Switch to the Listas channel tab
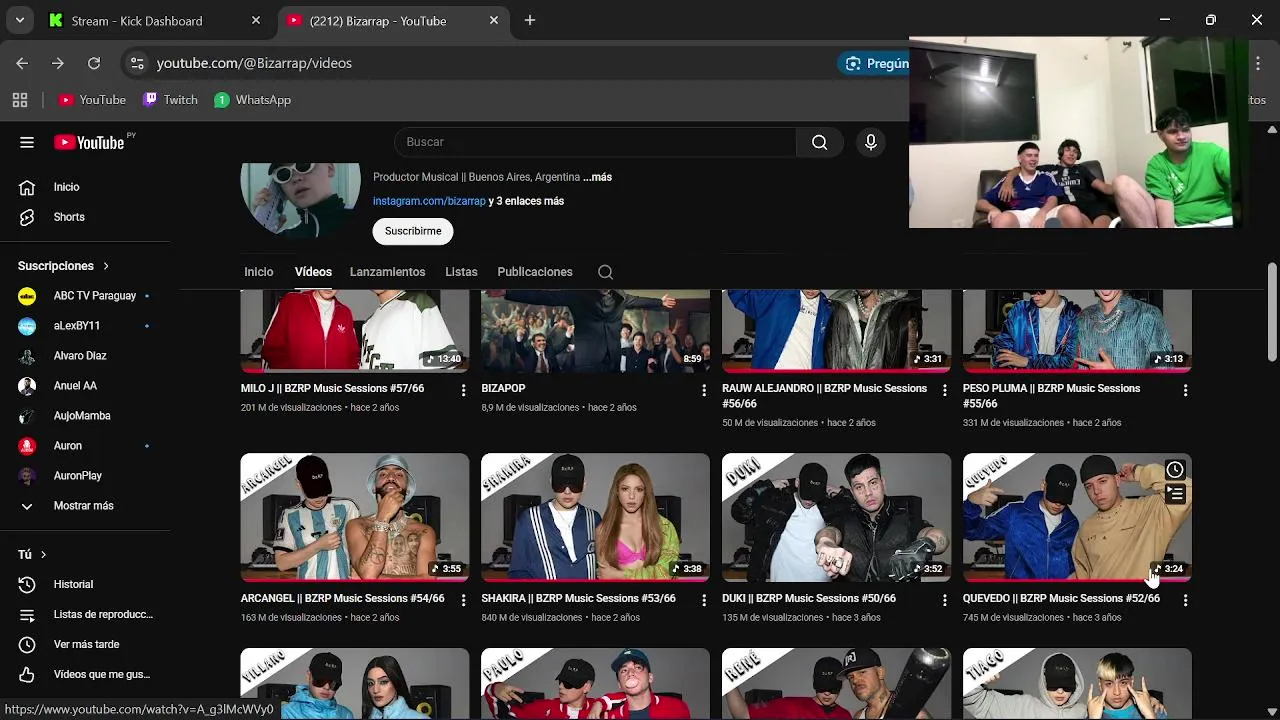1280x720 pixels. (461, 272)
